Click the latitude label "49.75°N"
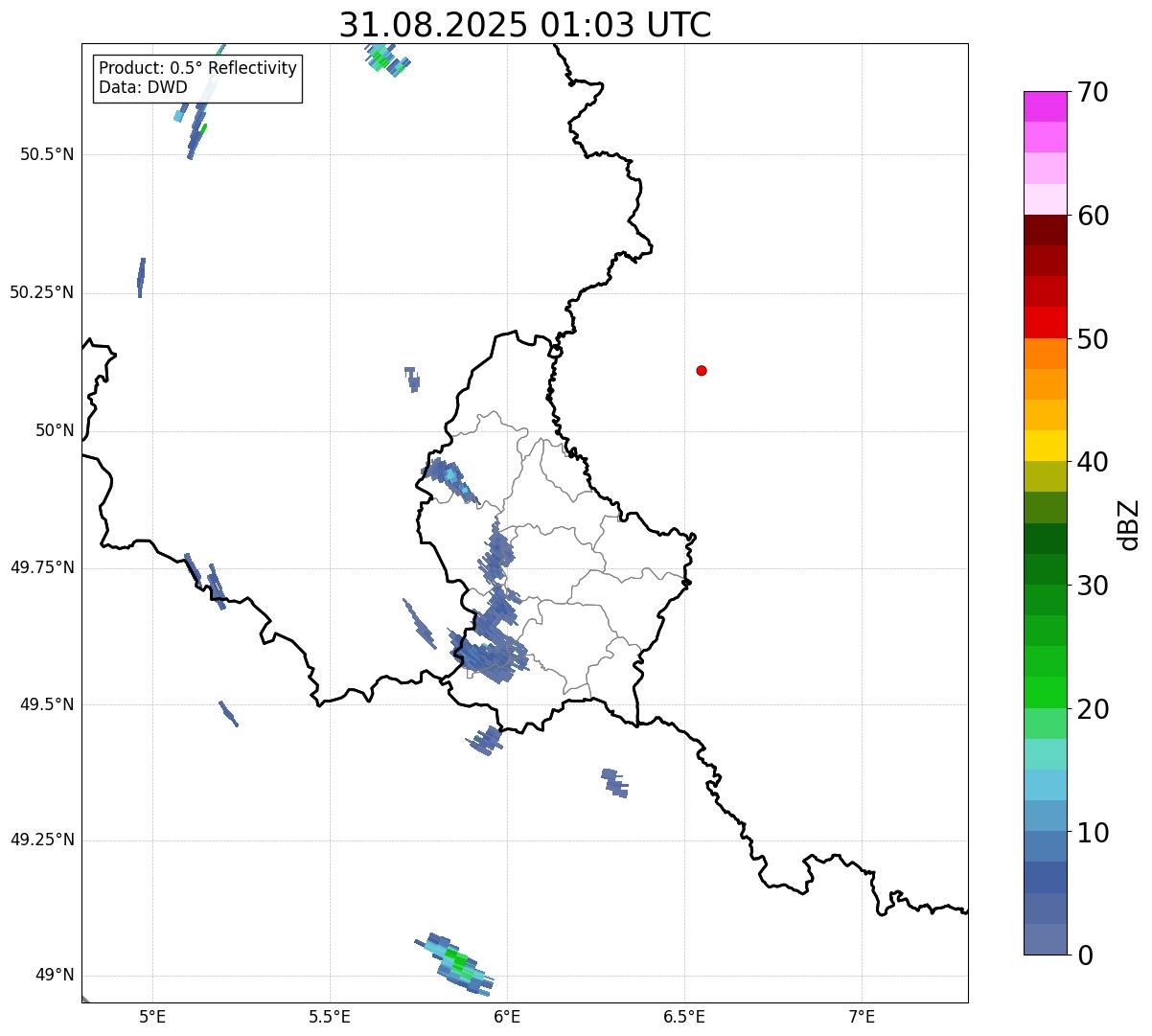1152x1036 pixels. coord(42,567)
